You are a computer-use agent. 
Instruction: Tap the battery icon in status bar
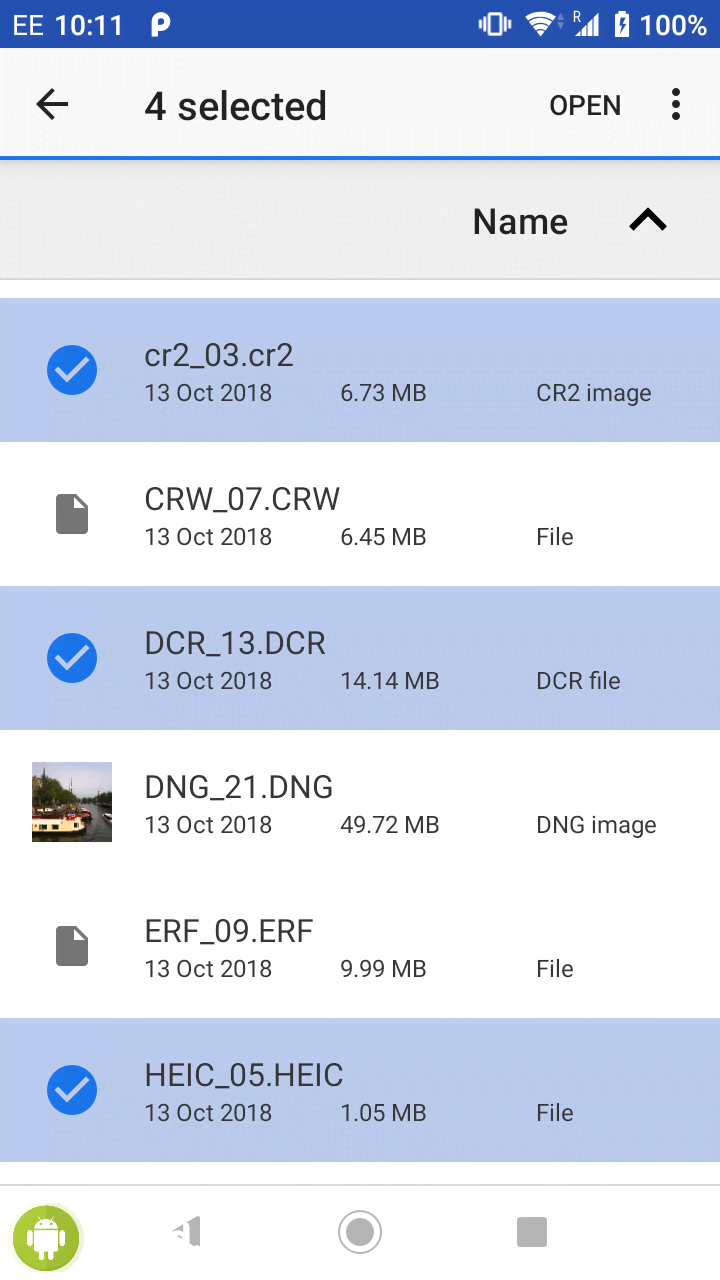622,24
